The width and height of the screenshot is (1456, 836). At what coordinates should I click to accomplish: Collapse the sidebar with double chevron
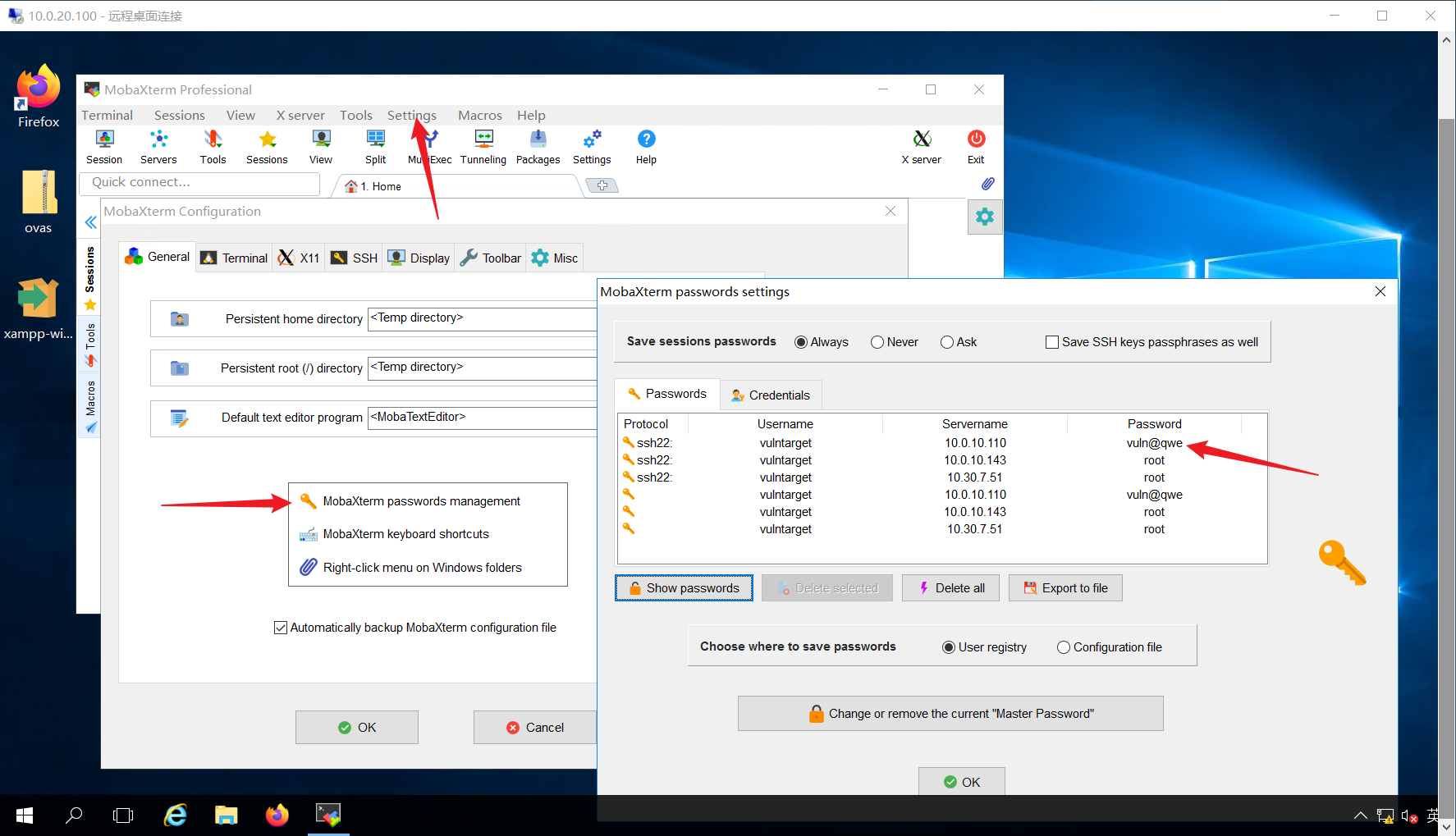coord(90,222)
